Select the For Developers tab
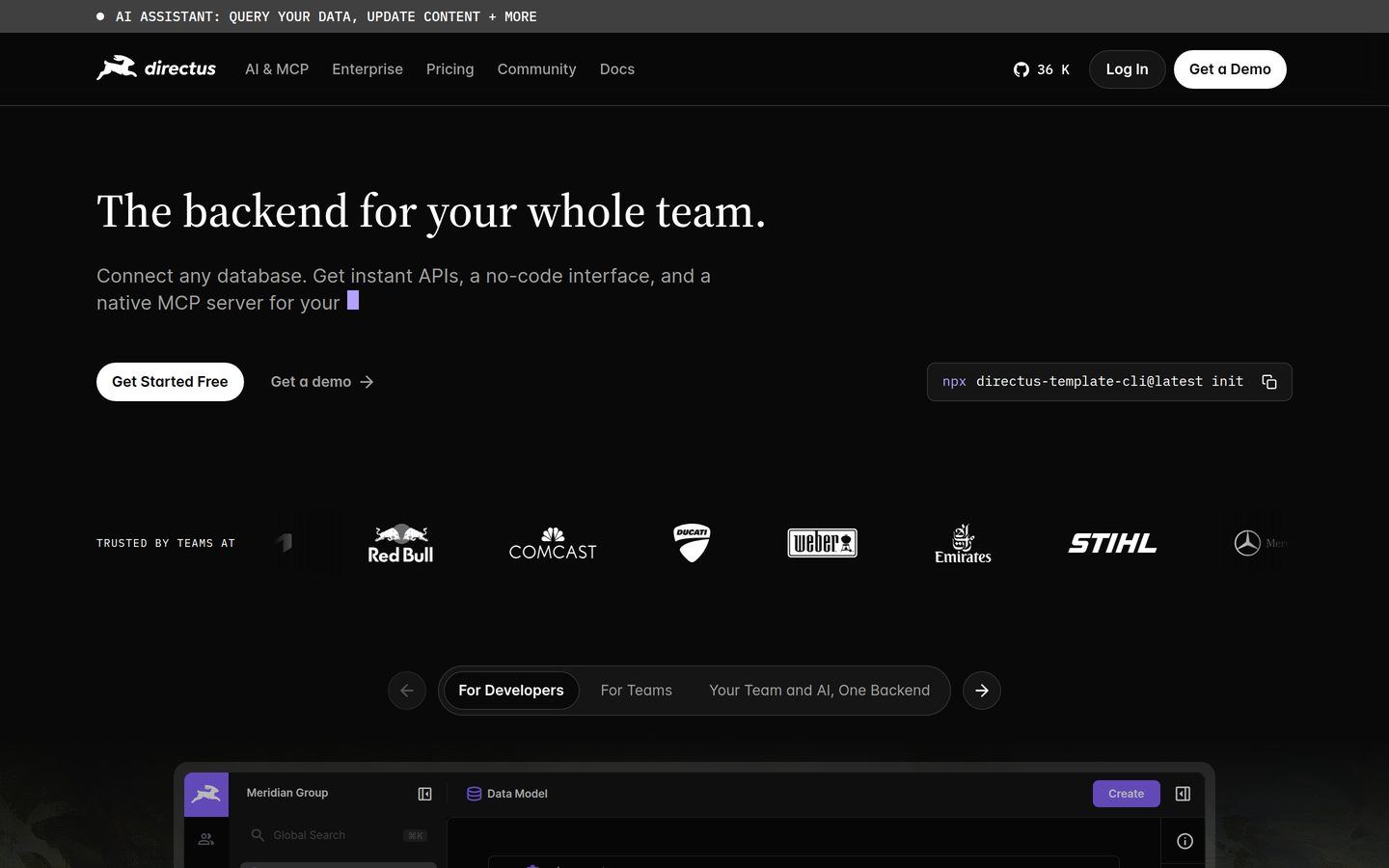Image resolution: width=1389 pixels, height=868 pixels. [511, 691]
